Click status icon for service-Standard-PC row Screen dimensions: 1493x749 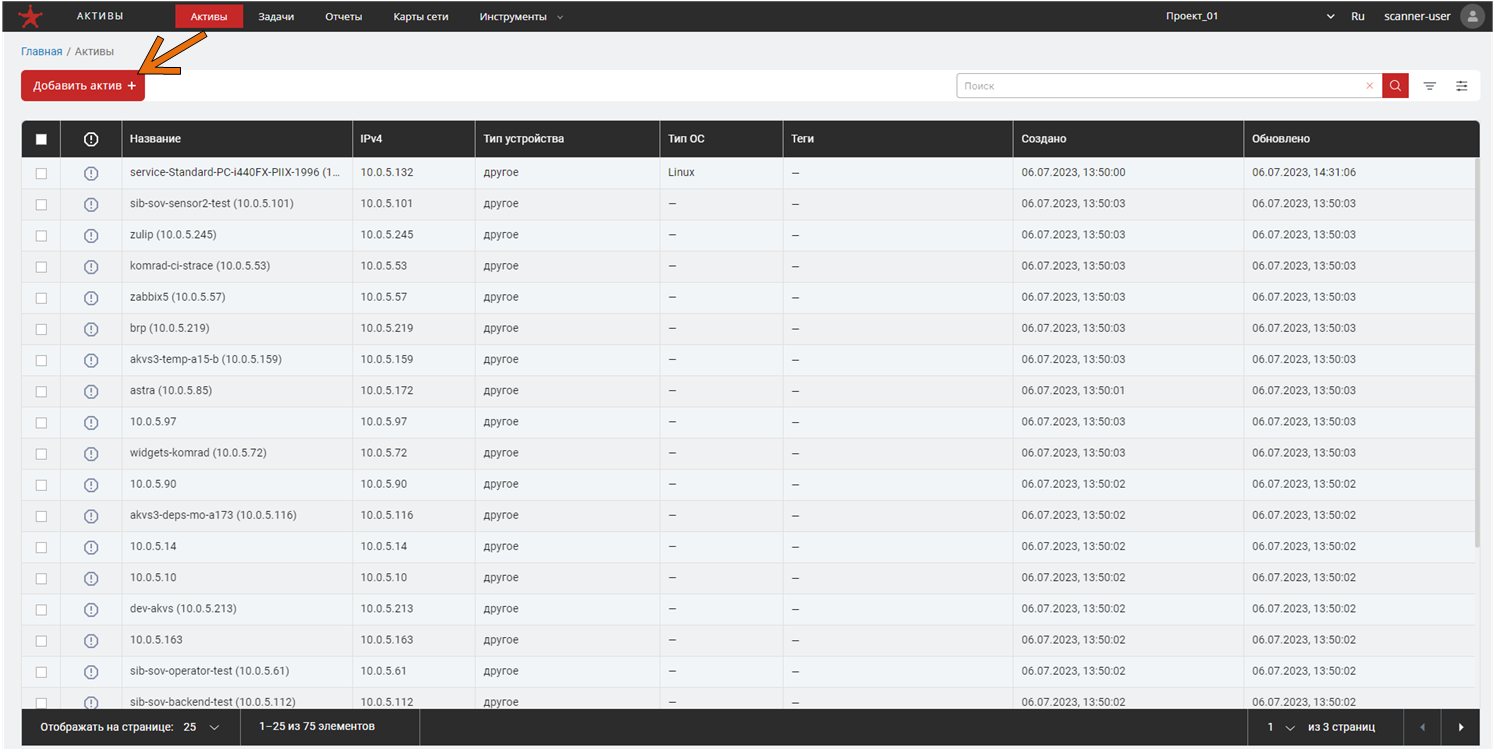point(91,173)
